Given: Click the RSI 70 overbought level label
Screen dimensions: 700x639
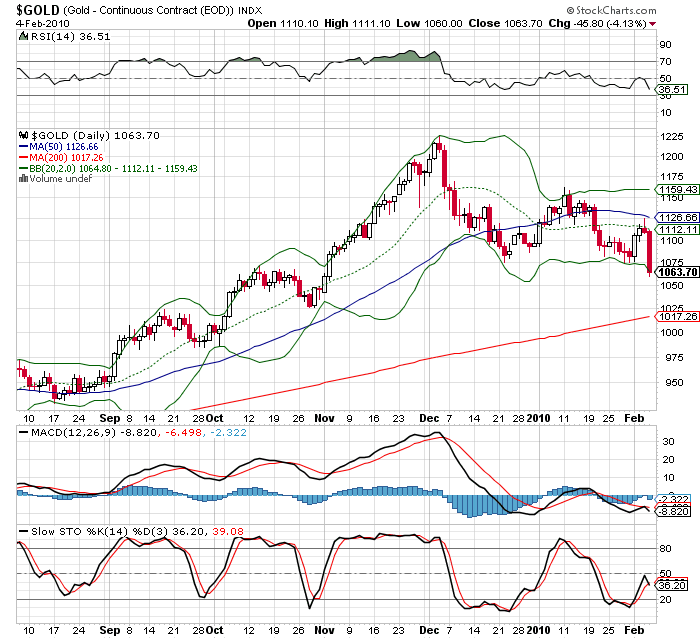Looking at the screenshot, I should 665,62.
